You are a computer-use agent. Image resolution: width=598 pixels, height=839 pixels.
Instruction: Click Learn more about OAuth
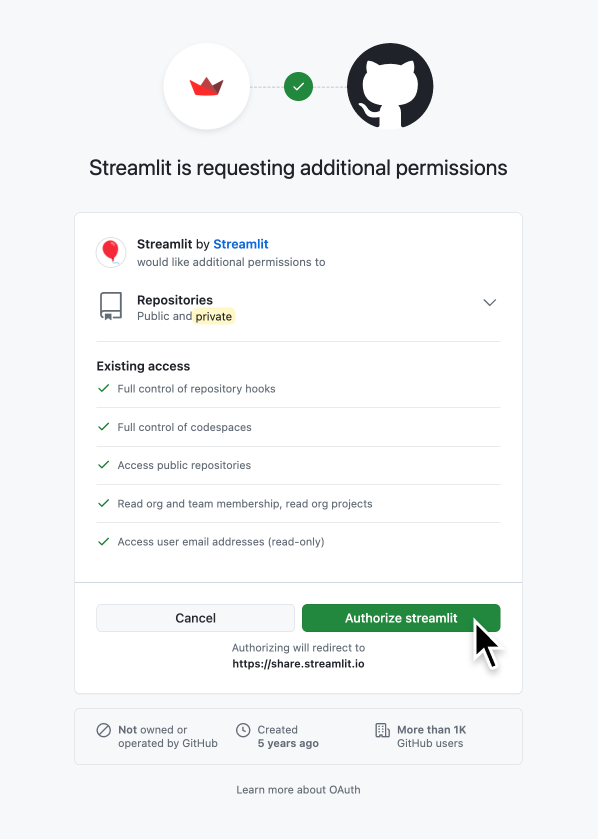298,789
